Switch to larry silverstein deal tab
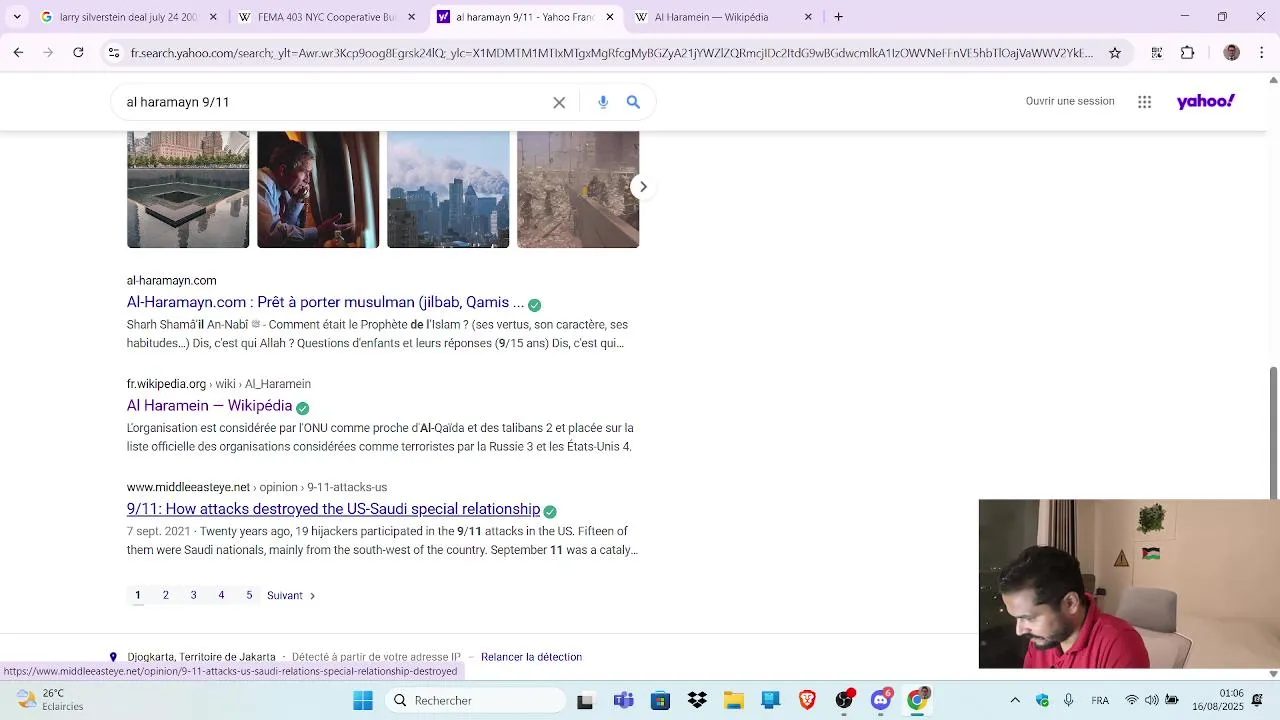This screenshot has width=1280, height=720. point(128,17)
